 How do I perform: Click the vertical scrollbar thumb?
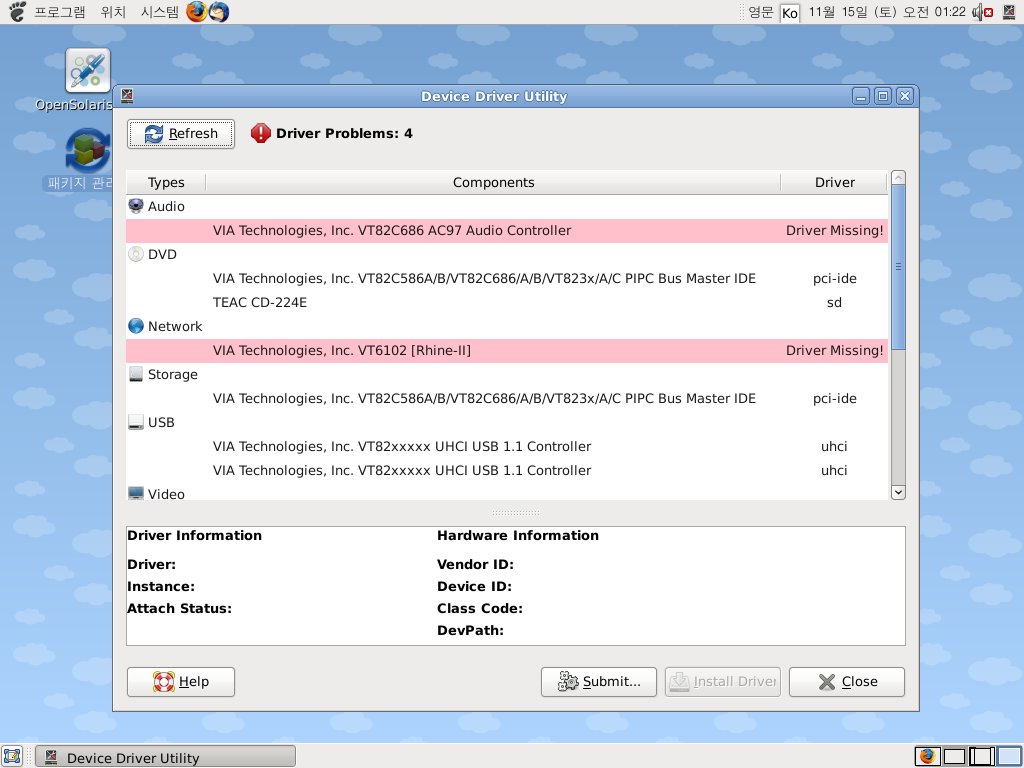click(x=899, y=267)
